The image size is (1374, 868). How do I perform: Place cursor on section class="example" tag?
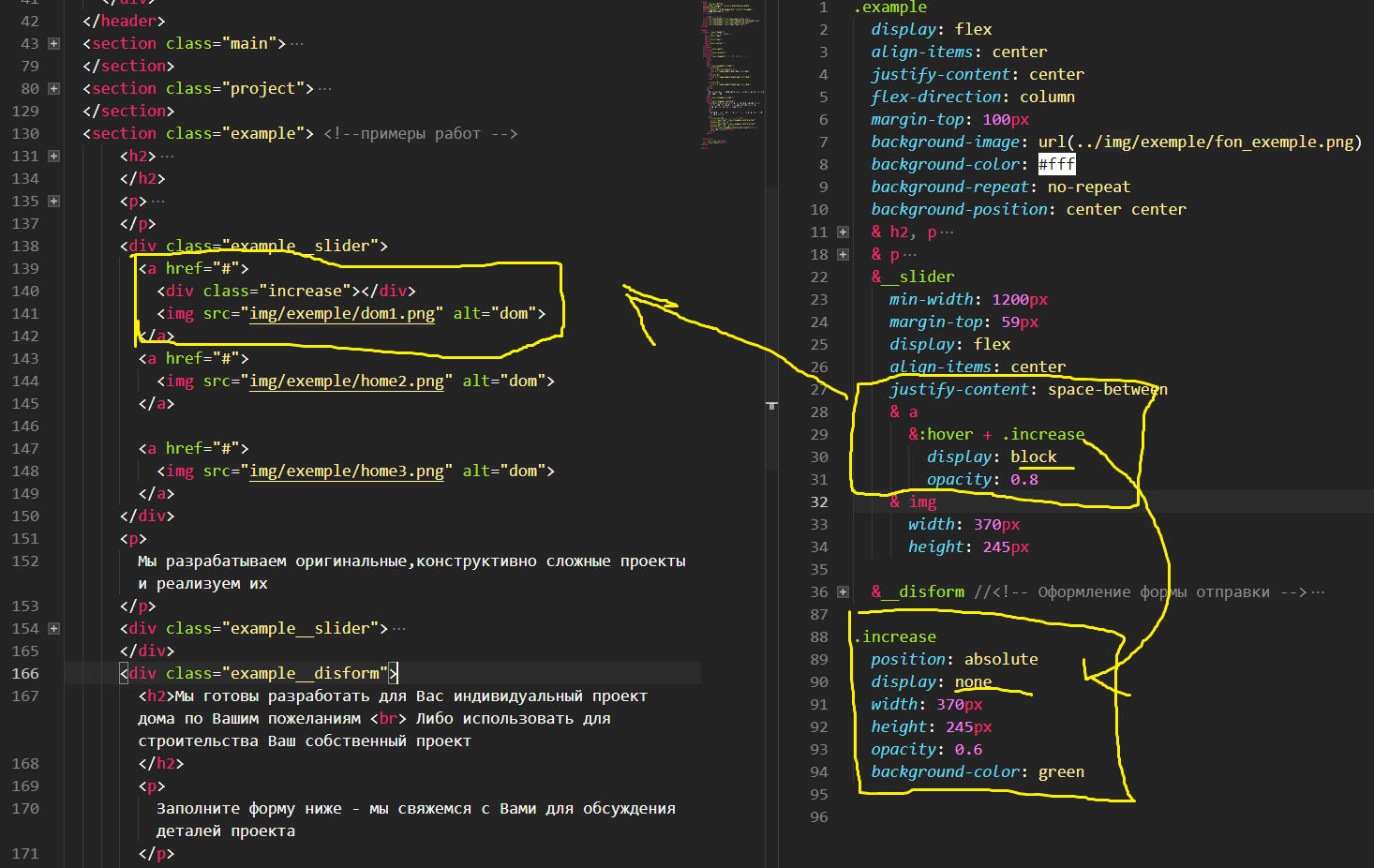pyautogui.click(x=198, y=134)
